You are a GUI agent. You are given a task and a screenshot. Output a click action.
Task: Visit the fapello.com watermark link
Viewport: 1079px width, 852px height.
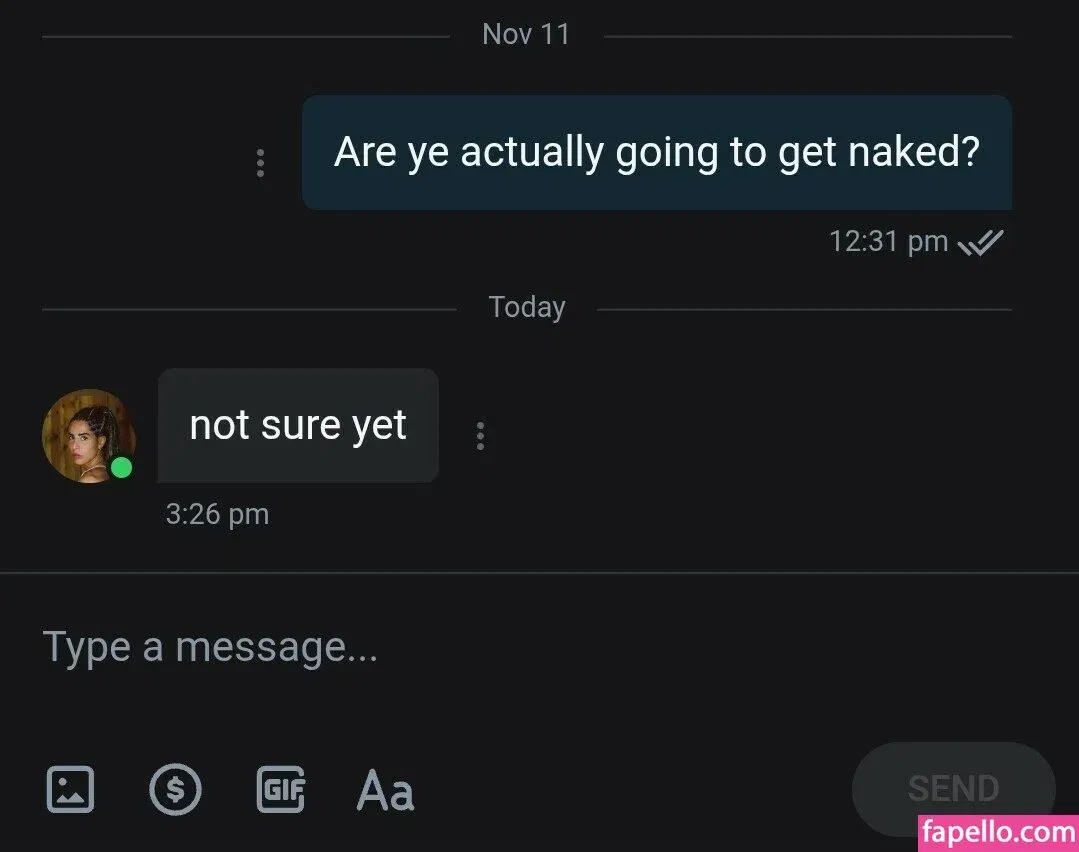998,833
